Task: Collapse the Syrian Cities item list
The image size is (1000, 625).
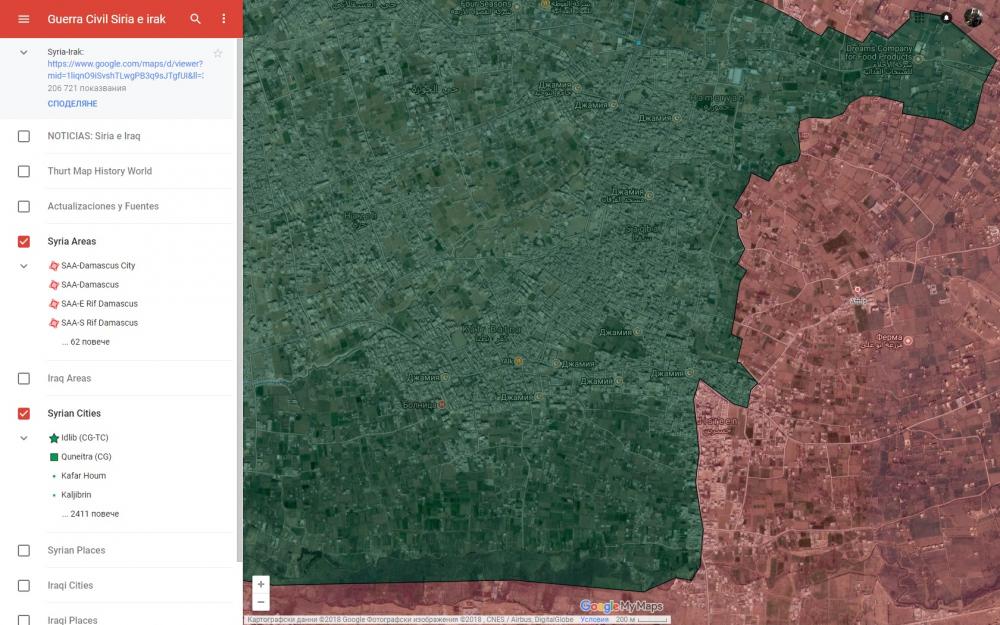Action: pyautogui.click(x=24, y=438)
